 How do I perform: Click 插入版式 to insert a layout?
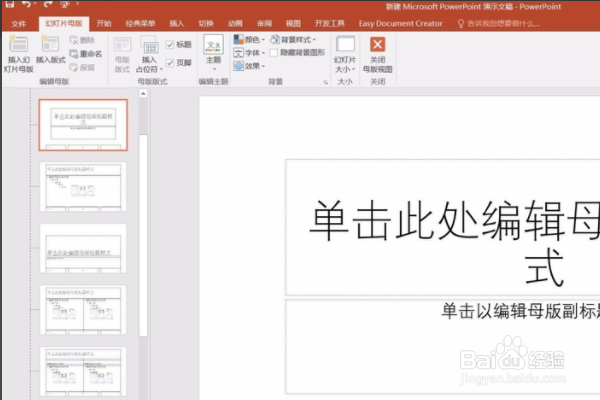51,50
